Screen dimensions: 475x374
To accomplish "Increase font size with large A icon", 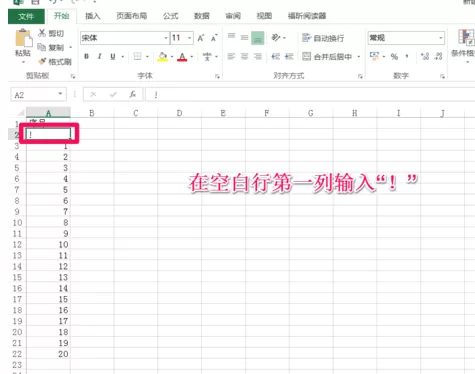I will (x=201, y=38).
